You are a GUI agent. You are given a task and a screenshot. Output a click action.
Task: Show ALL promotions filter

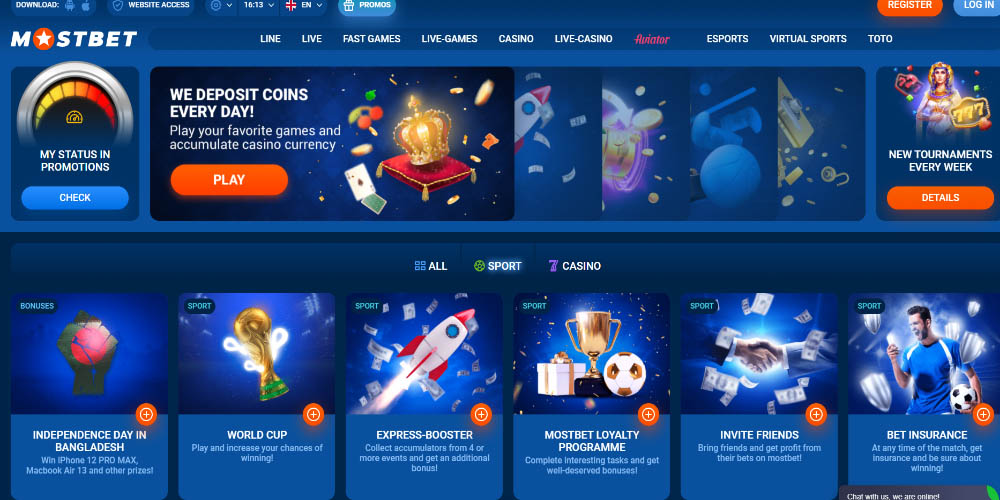point(430,266)
